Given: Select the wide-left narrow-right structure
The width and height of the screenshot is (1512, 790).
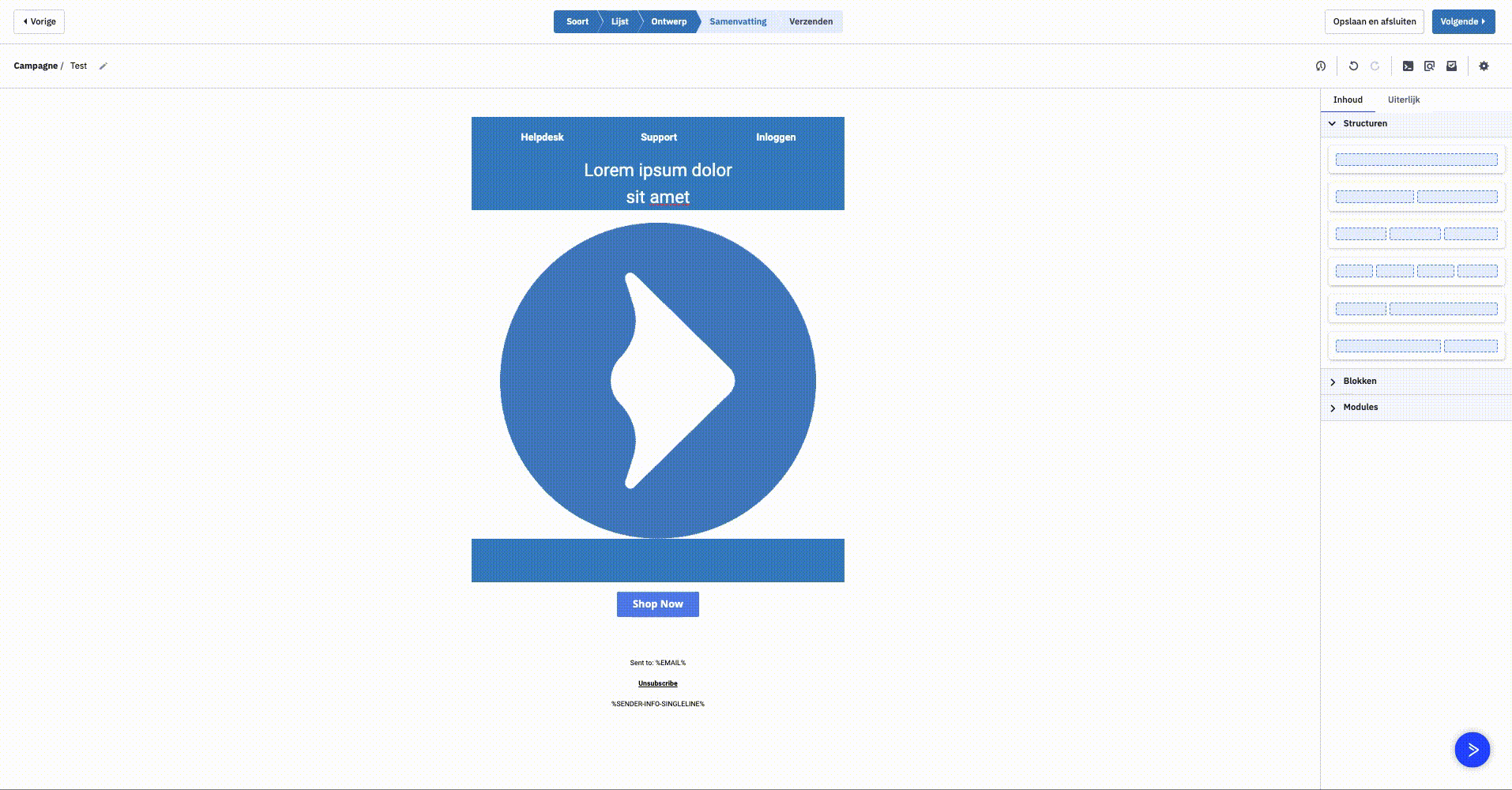Looking at the screenshot, I should pos(1416,346).
